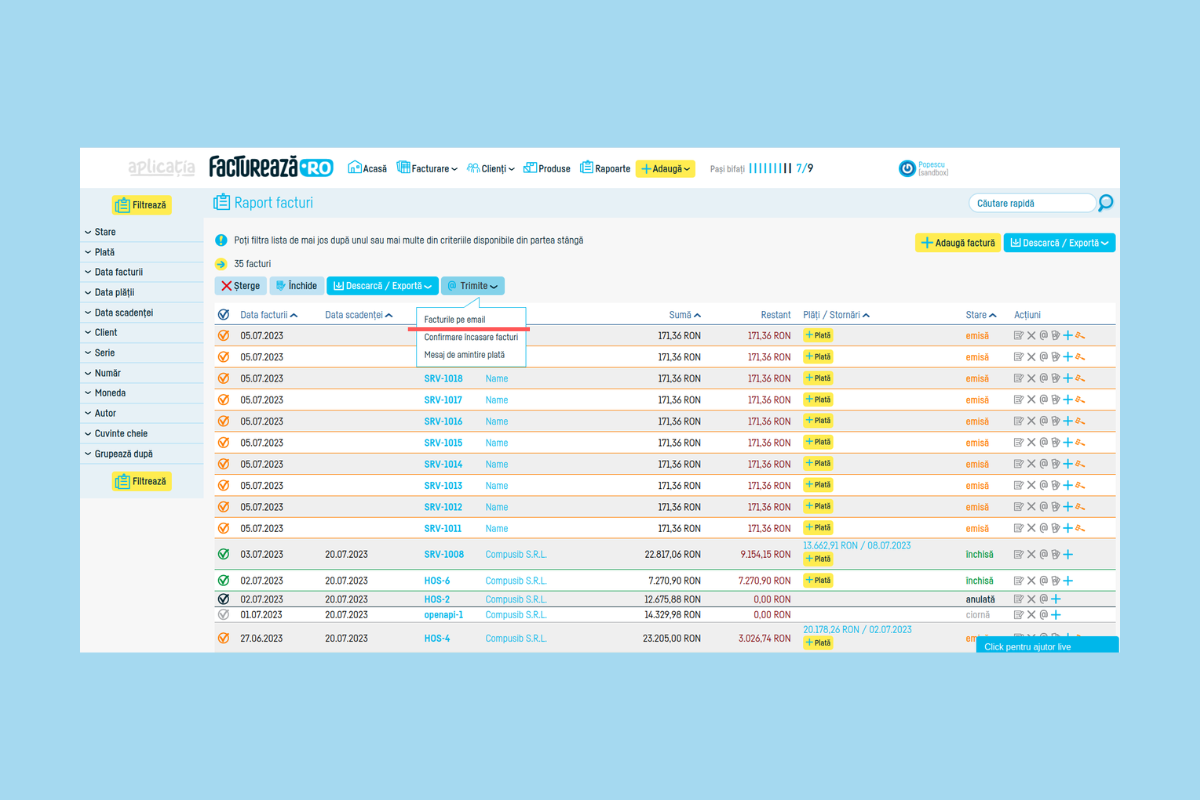This screenshot has height=800, width=1200.
Task: Click the blue plus icon for SRV-1008
Action: point(1068,554)
